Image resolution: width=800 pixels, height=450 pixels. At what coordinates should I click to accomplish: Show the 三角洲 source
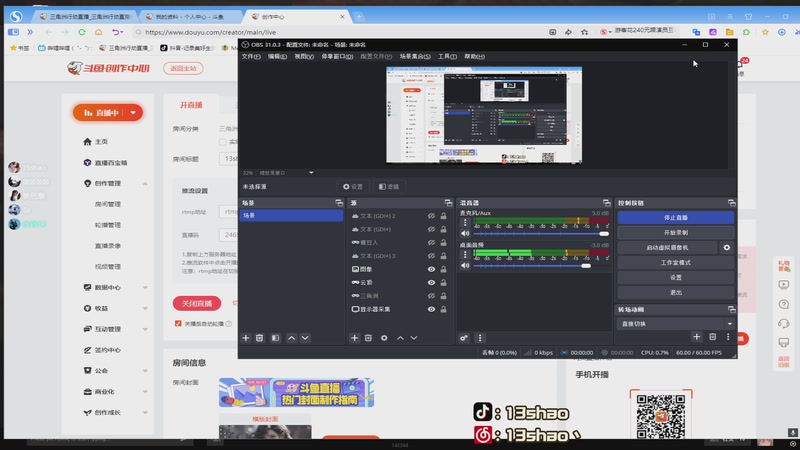[431, 296]
